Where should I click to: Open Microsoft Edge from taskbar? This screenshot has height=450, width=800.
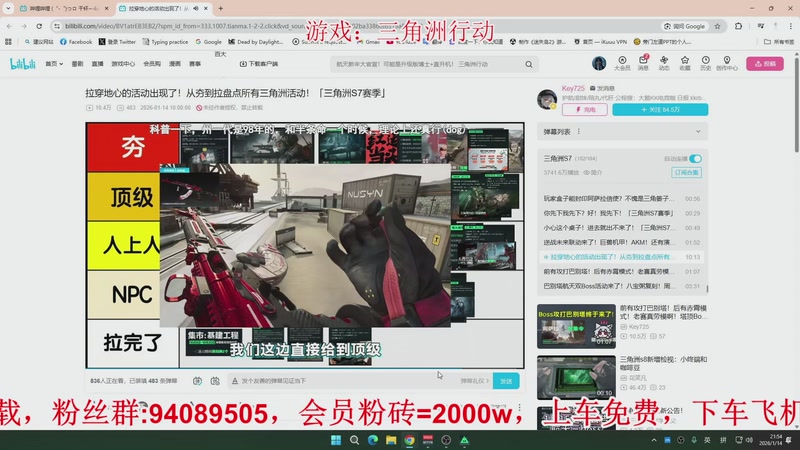pos(373,440)
